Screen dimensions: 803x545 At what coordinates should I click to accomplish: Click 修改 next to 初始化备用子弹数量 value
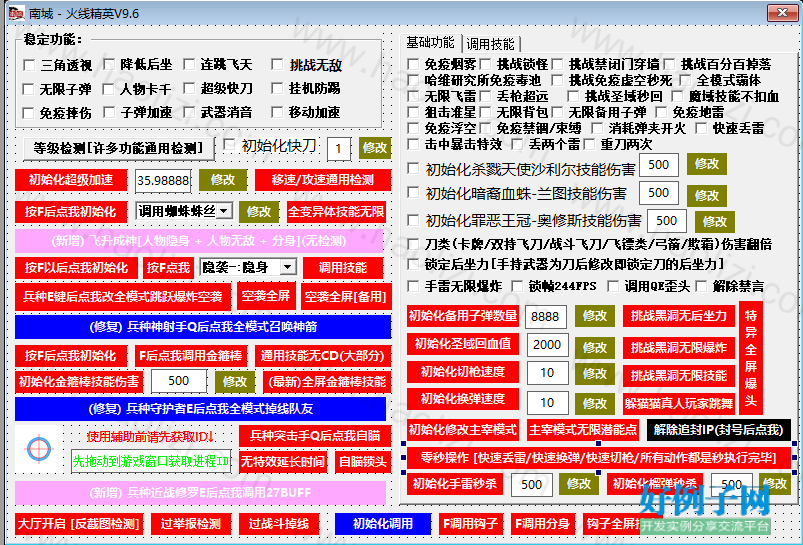(x=594, y=316)
